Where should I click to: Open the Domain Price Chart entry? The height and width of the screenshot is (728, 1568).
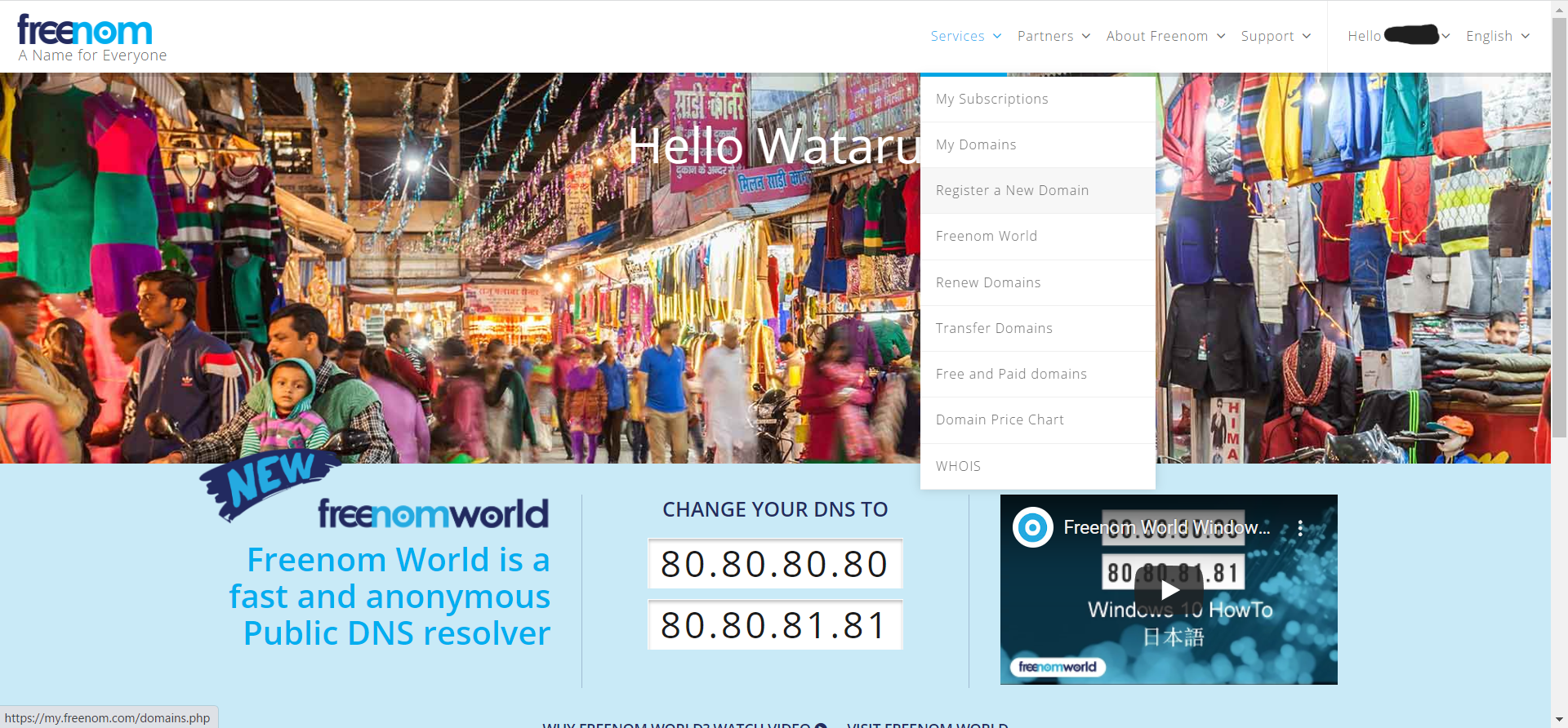[1038, 419]
